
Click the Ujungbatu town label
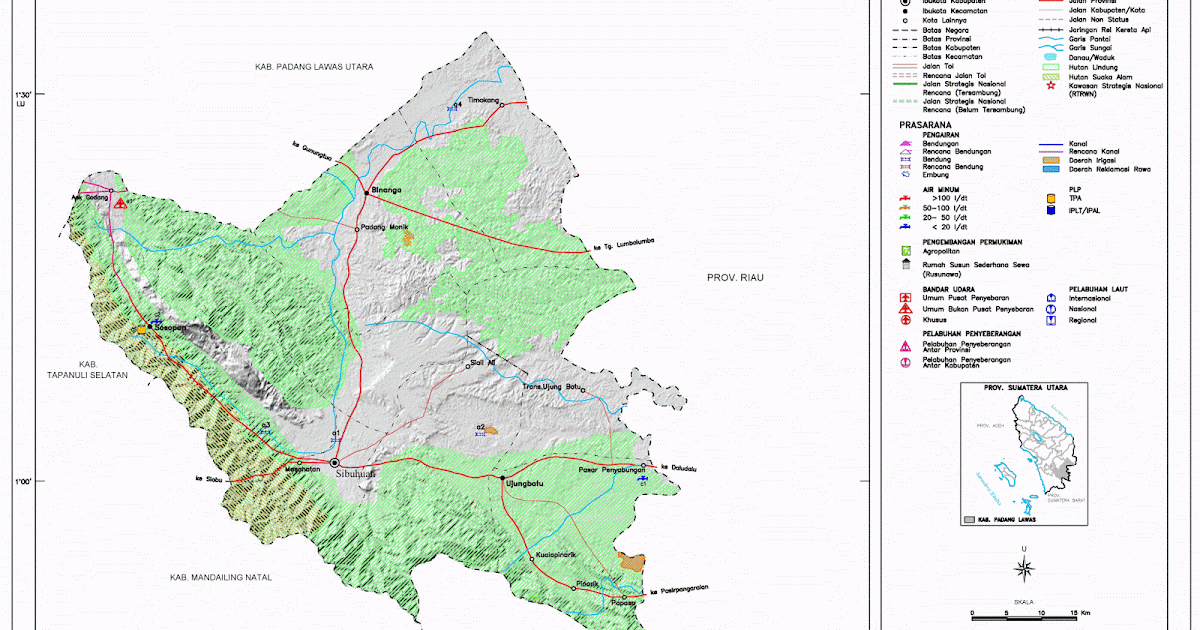527,482
